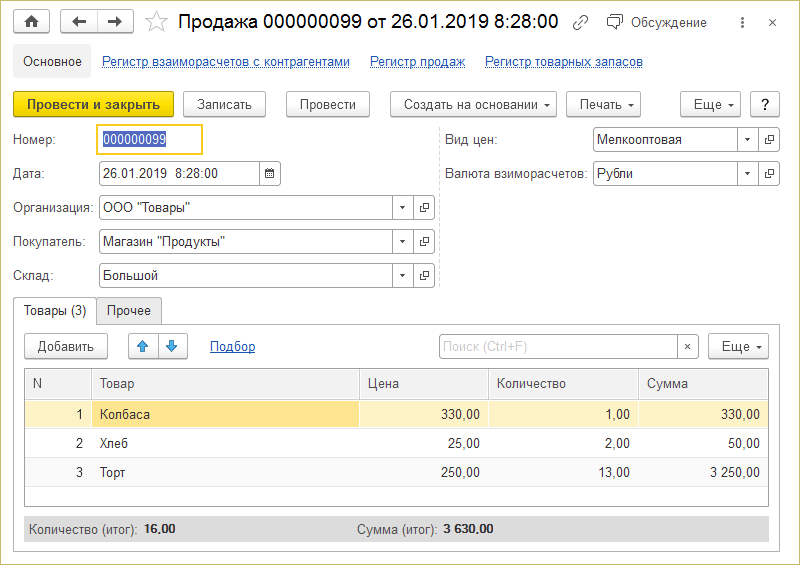
Task: Open the three-dot options menu in title bar
Action: (x=742, y=22)
